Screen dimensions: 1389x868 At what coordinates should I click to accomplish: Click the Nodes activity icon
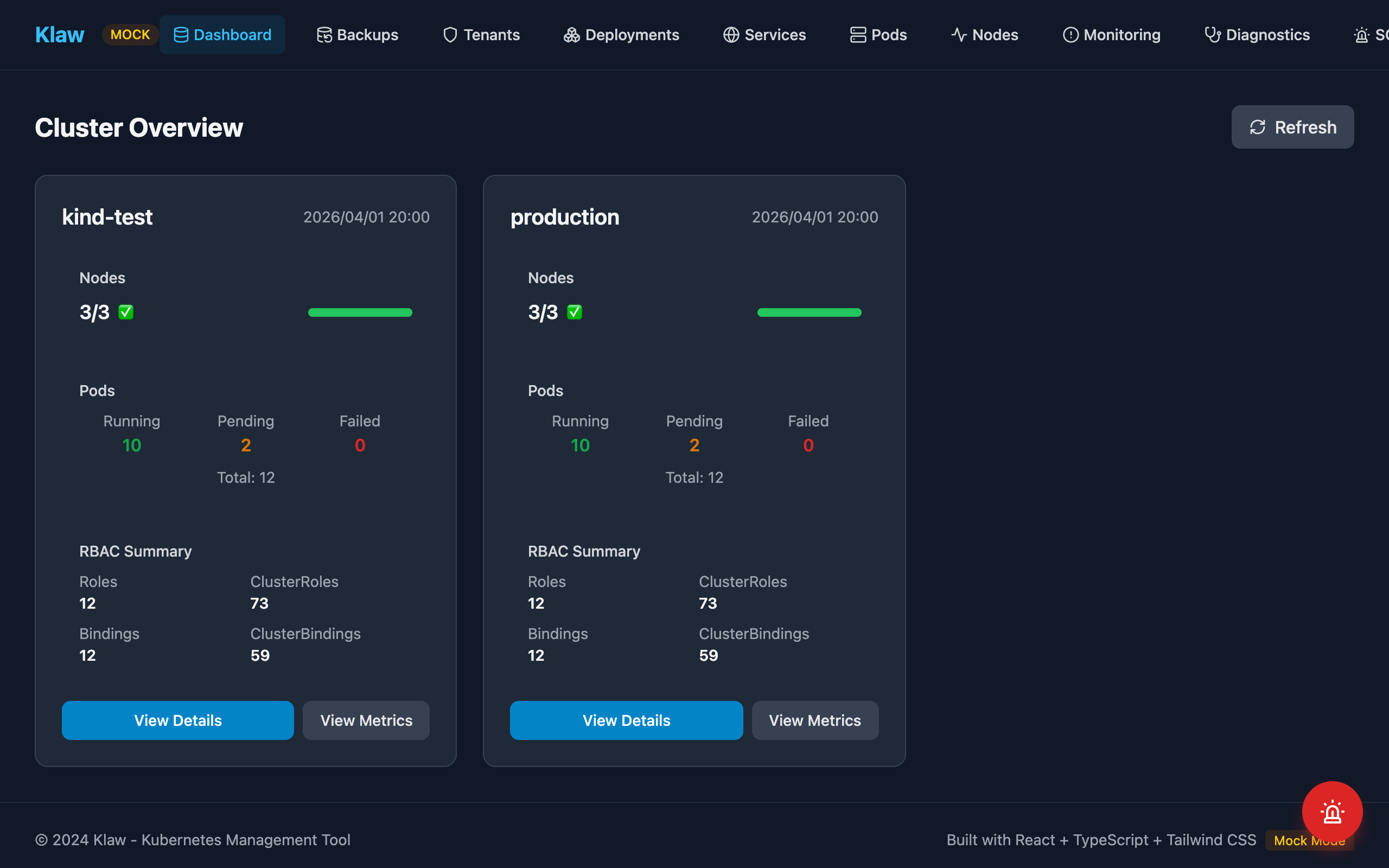coord(959,35)
